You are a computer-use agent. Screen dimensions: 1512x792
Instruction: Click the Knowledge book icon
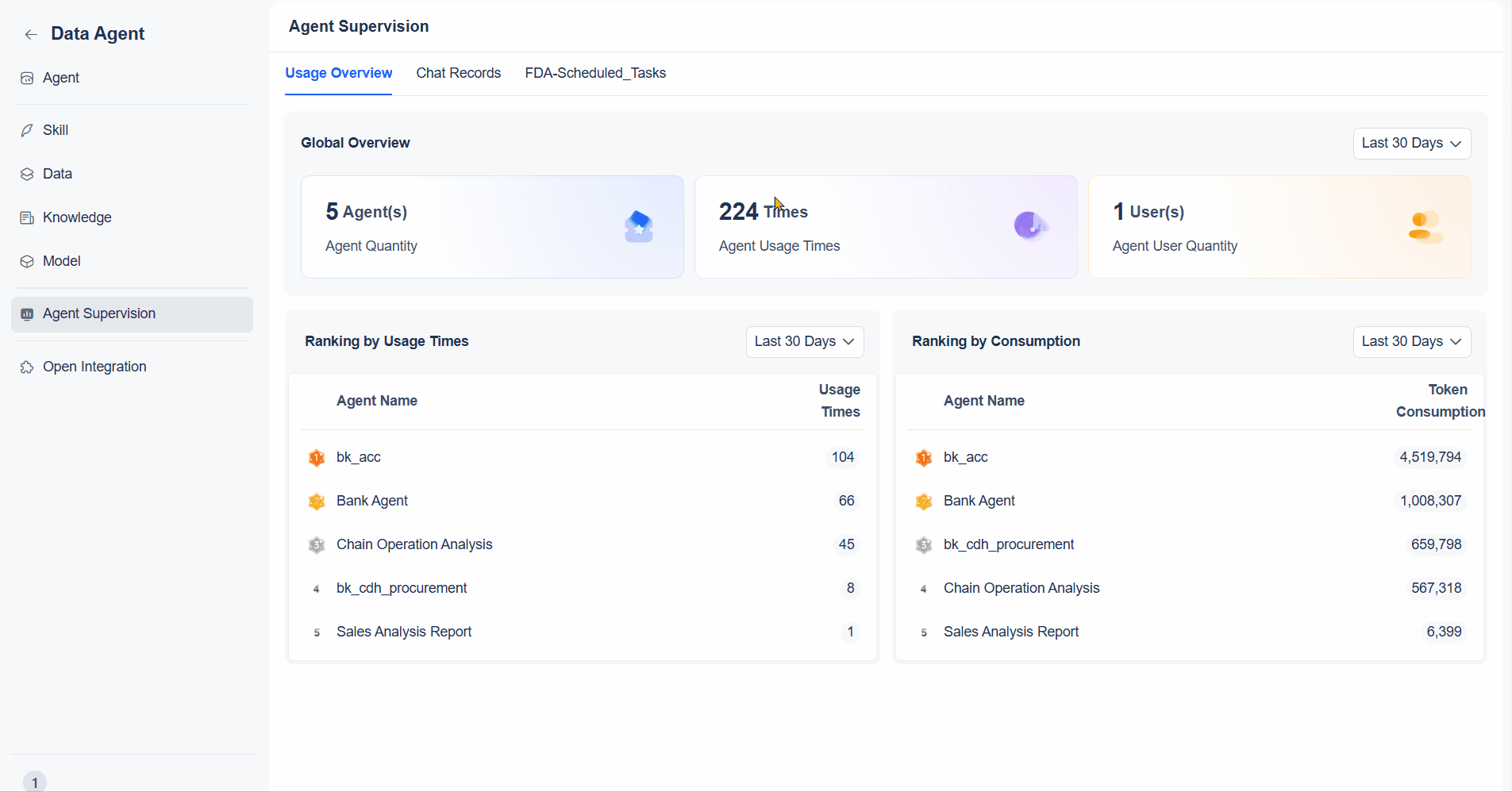click(27, 217)
